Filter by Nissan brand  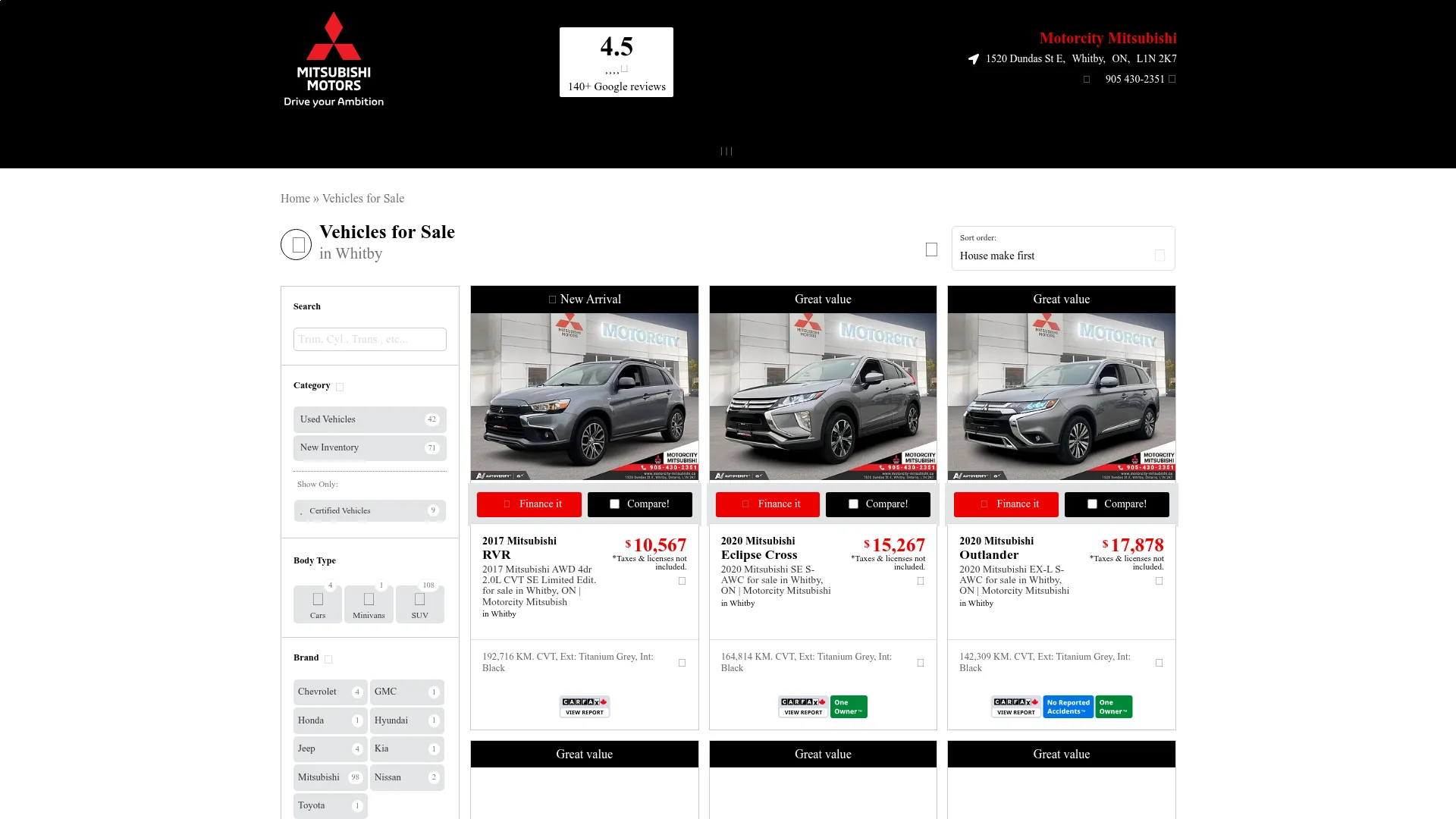click(407, 777)
